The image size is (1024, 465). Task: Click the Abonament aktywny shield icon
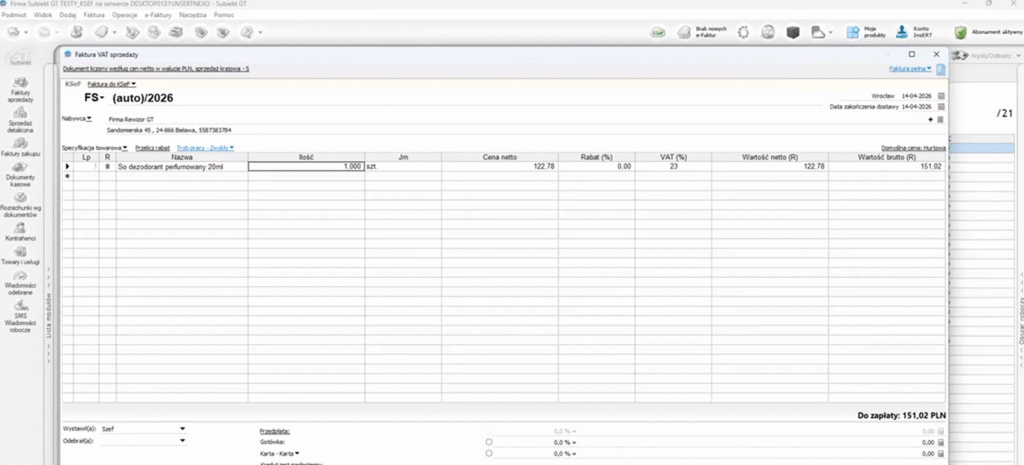pyautogui.click(x=961, y=32)
